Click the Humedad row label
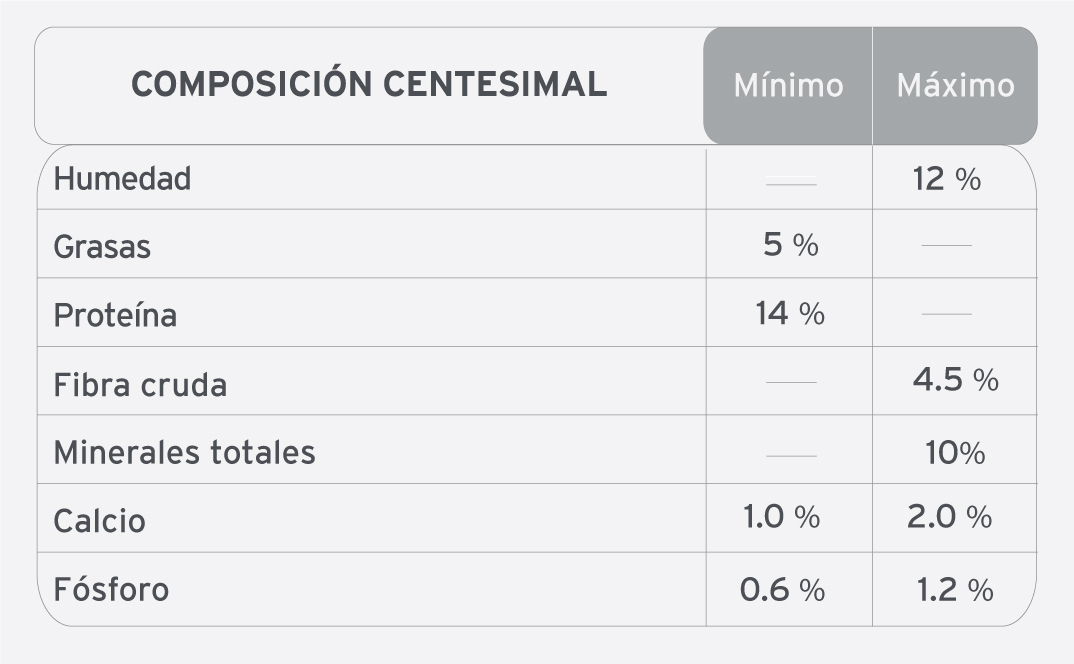 (122, 179)
